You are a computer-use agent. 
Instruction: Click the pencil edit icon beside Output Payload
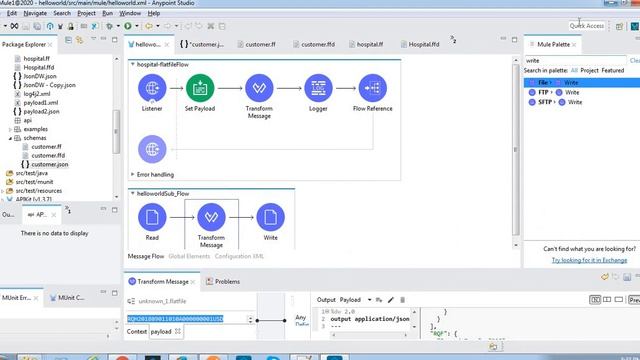point(391,300)
